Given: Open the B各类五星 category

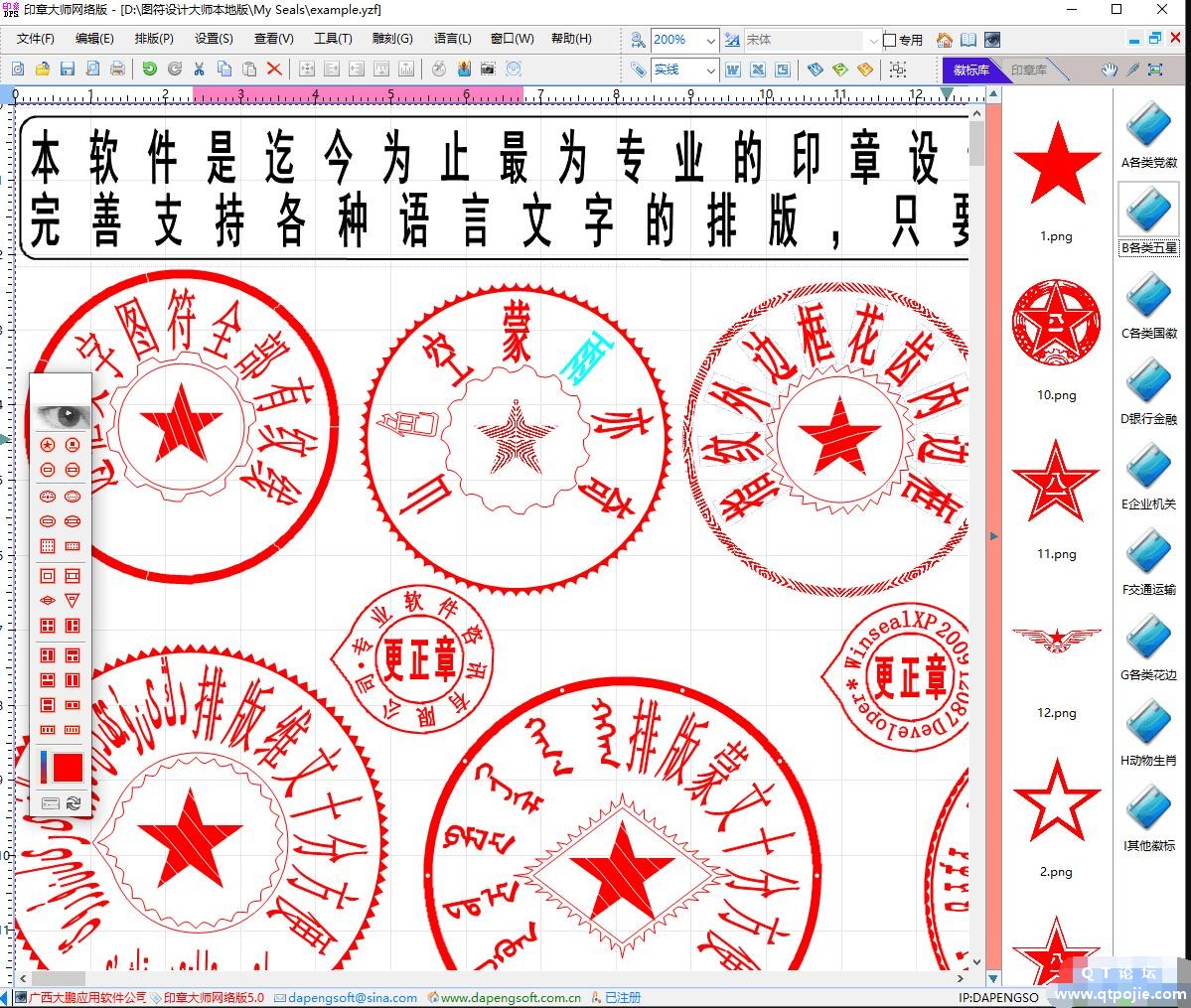Looking at the screenshot, I should coord(1149,219).
